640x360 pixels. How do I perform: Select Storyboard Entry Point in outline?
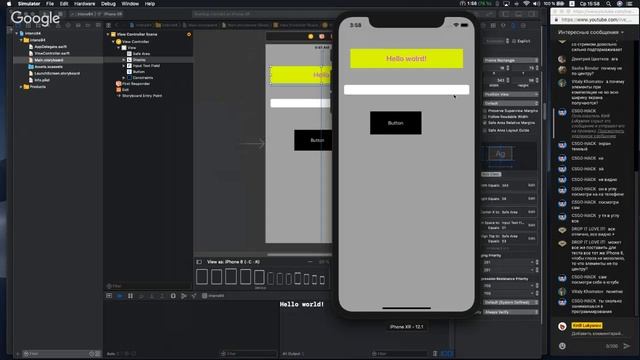140,96
